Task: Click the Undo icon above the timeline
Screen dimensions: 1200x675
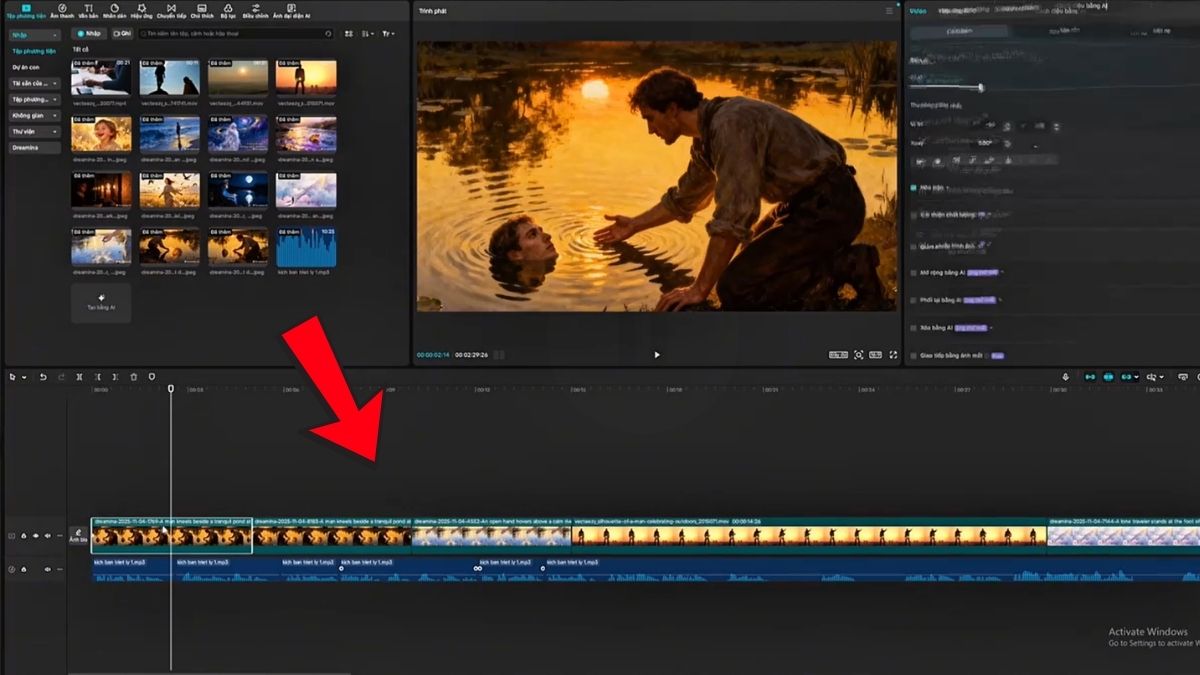Action: click(x=43, y=377)
